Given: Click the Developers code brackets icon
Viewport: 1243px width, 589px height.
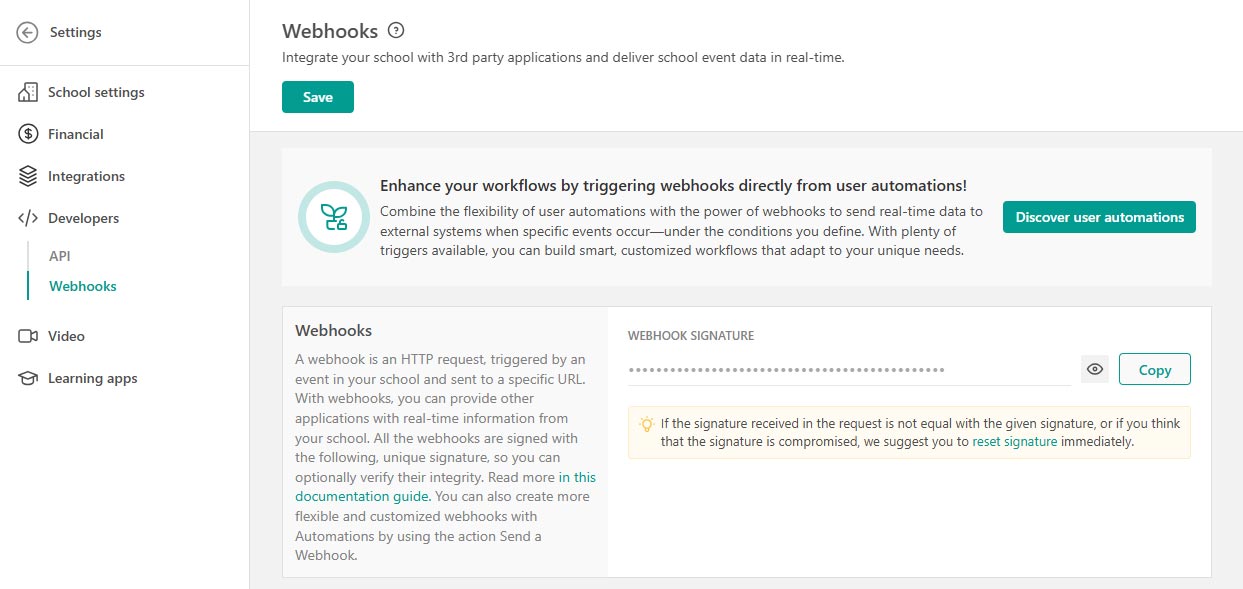Looking at the screenshot, I should click(28, 218).
